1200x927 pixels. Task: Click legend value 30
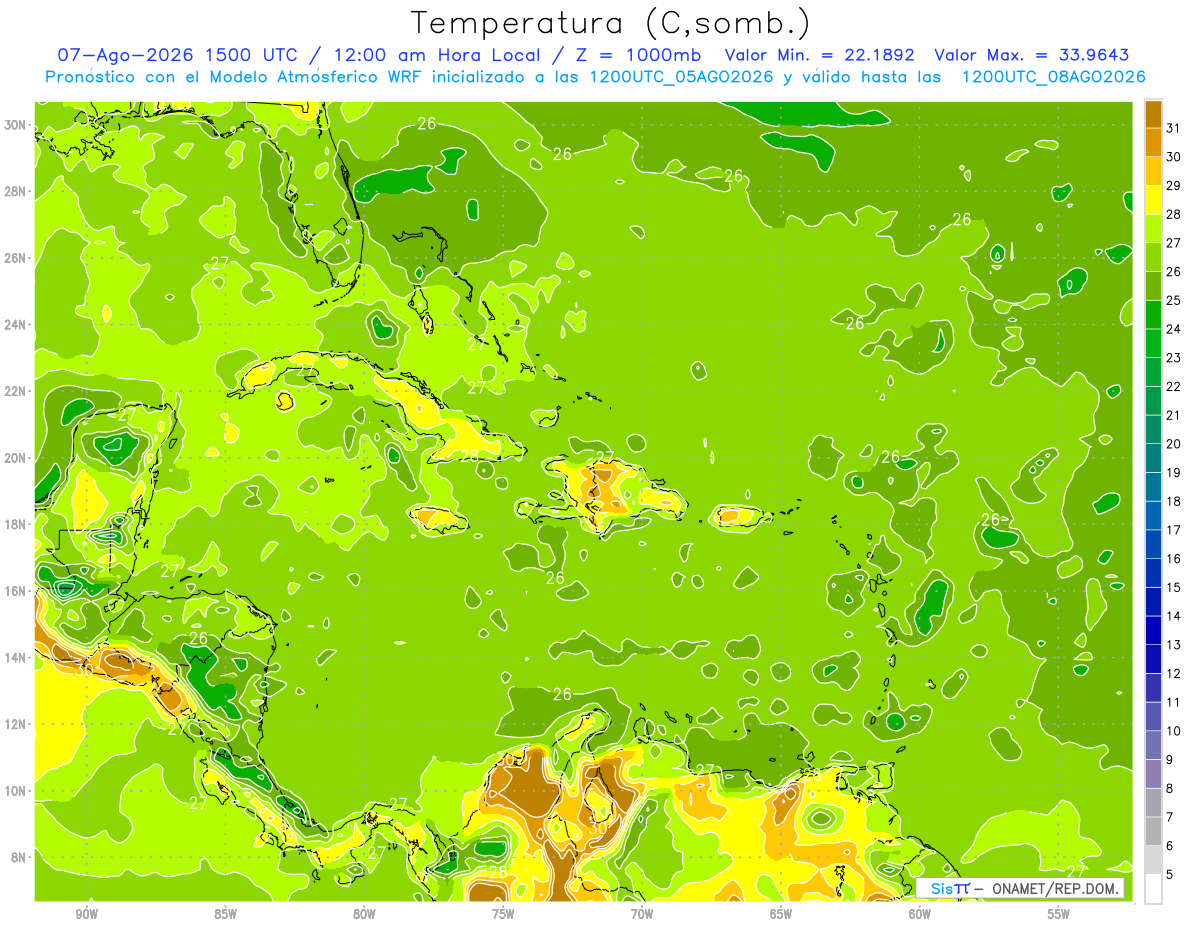point(1173,156)
